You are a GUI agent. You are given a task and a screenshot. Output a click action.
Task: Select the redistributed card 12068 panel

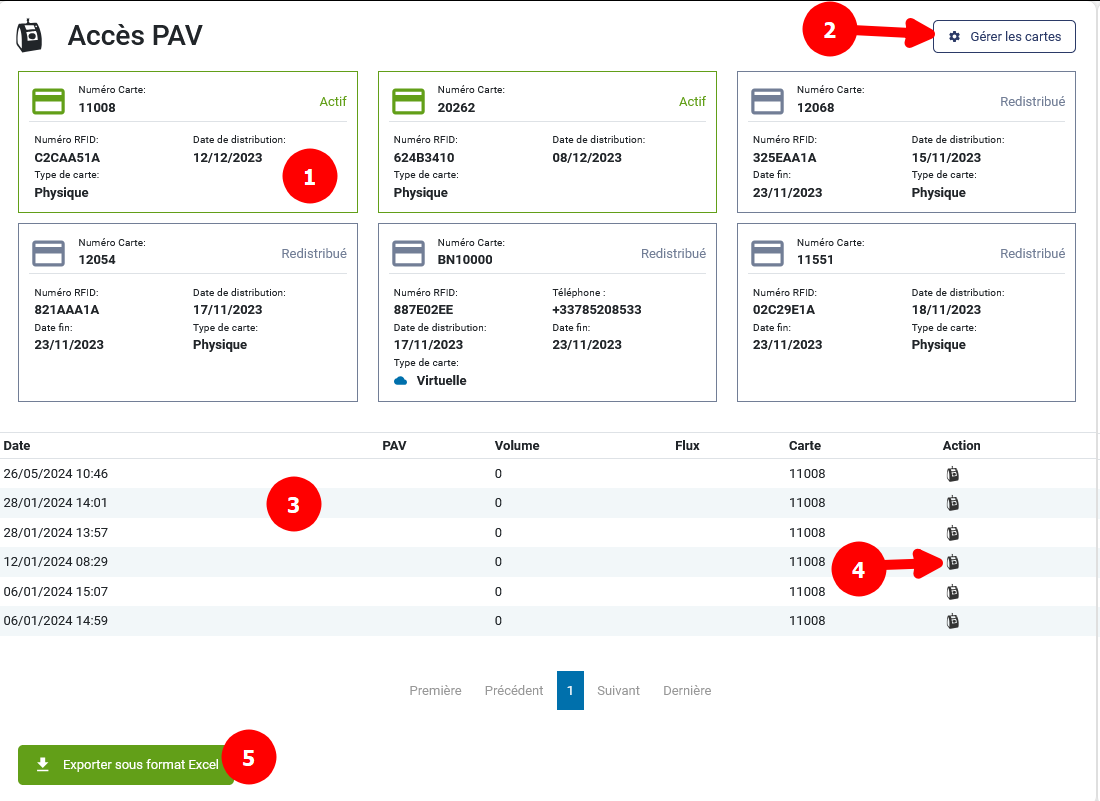click(x=906, y=142)
